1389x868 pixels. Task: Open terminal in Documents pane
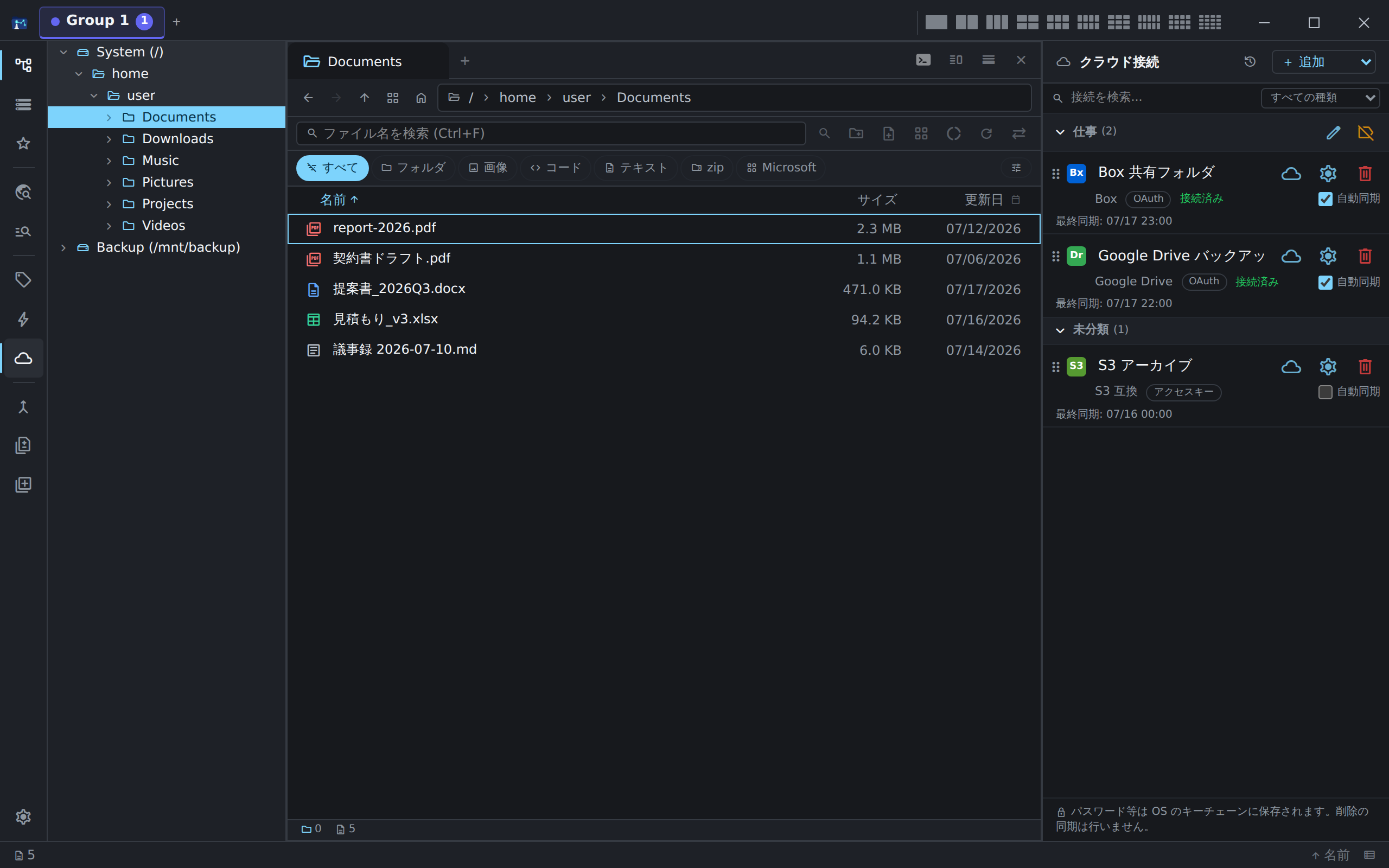(x=923, y=60)
